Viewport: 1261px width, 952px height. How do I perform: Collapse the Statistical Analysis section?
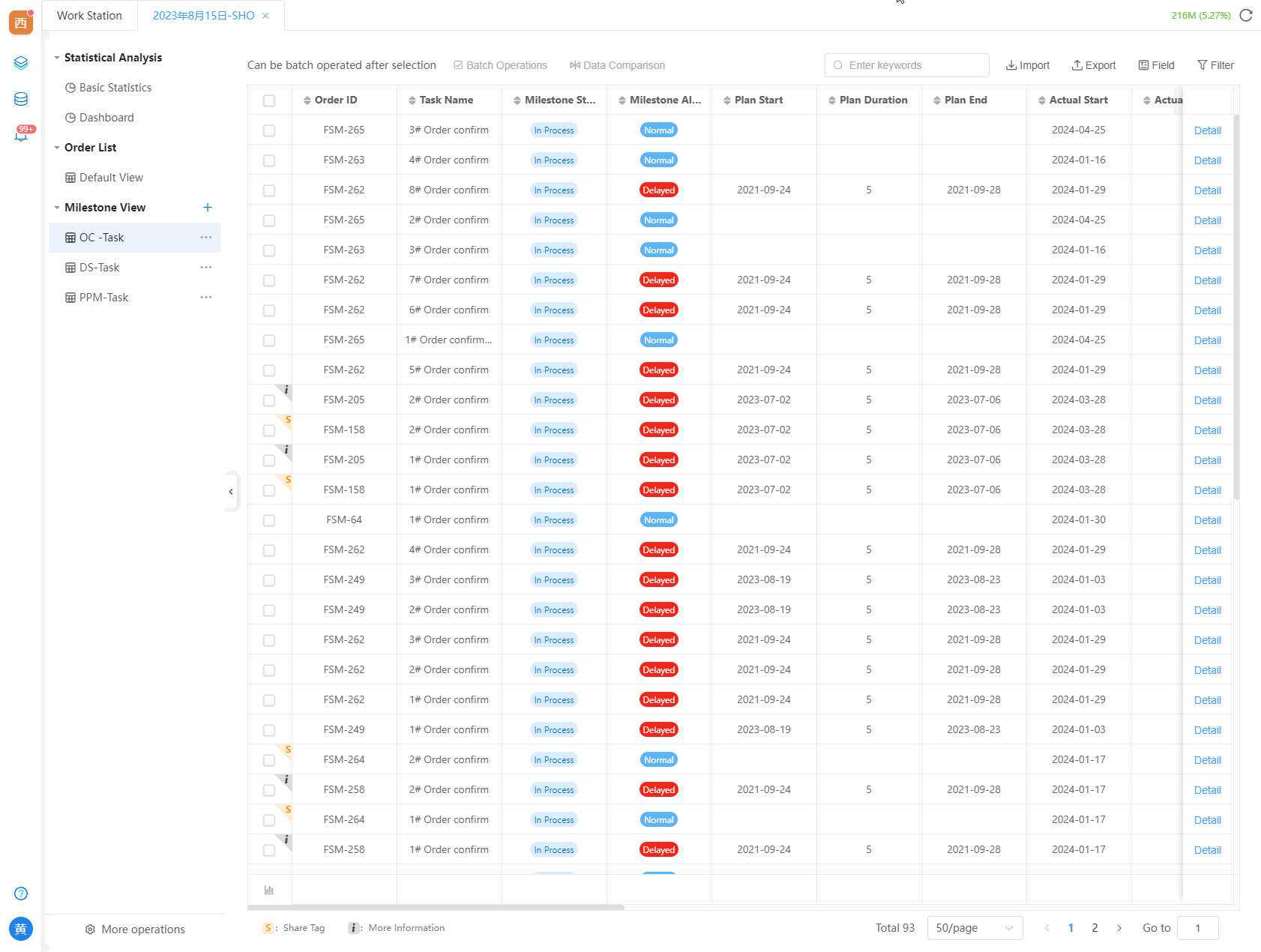coord(57,58)
